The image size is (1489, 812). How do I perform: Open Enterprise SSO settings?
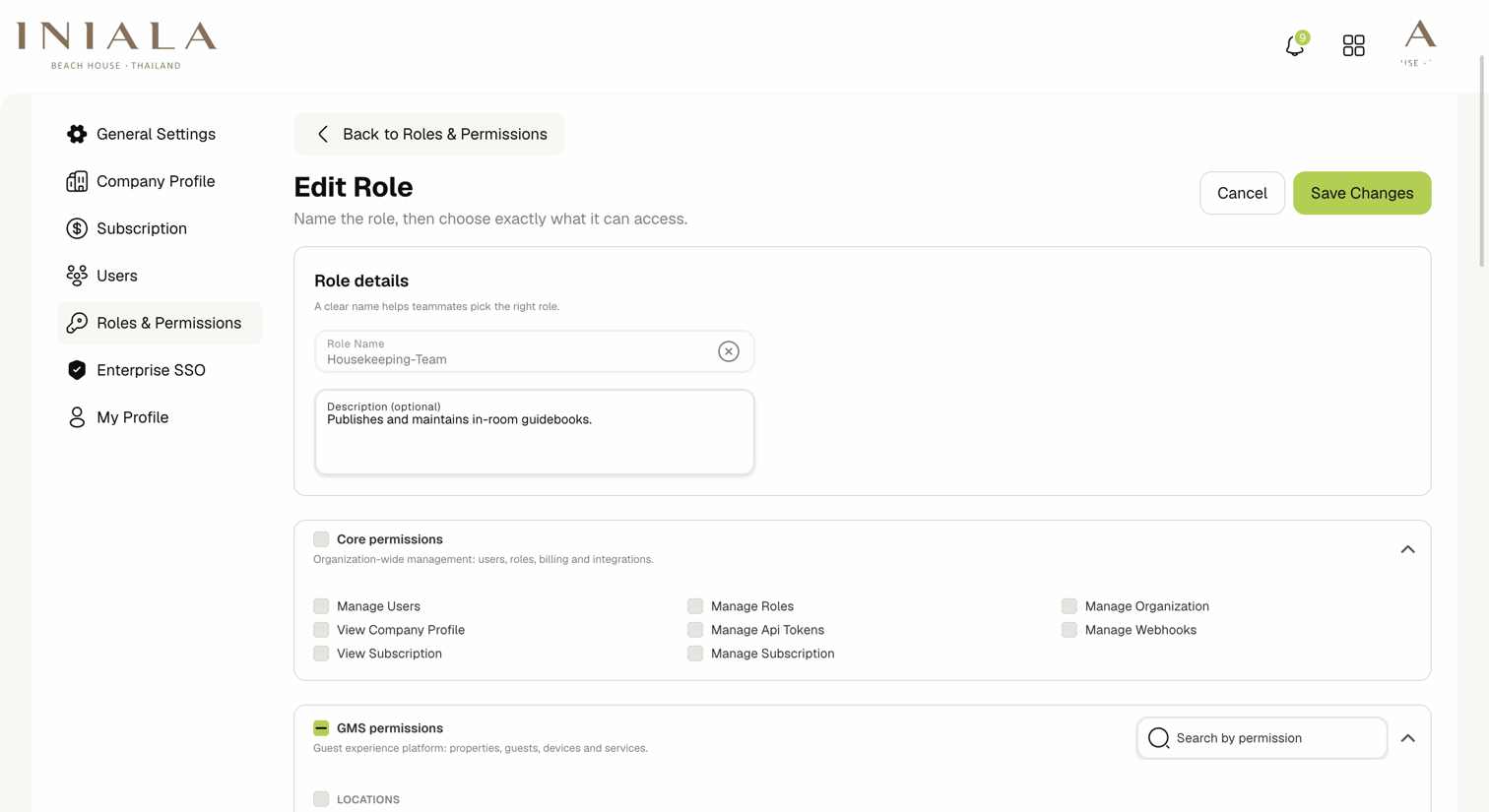160,370
